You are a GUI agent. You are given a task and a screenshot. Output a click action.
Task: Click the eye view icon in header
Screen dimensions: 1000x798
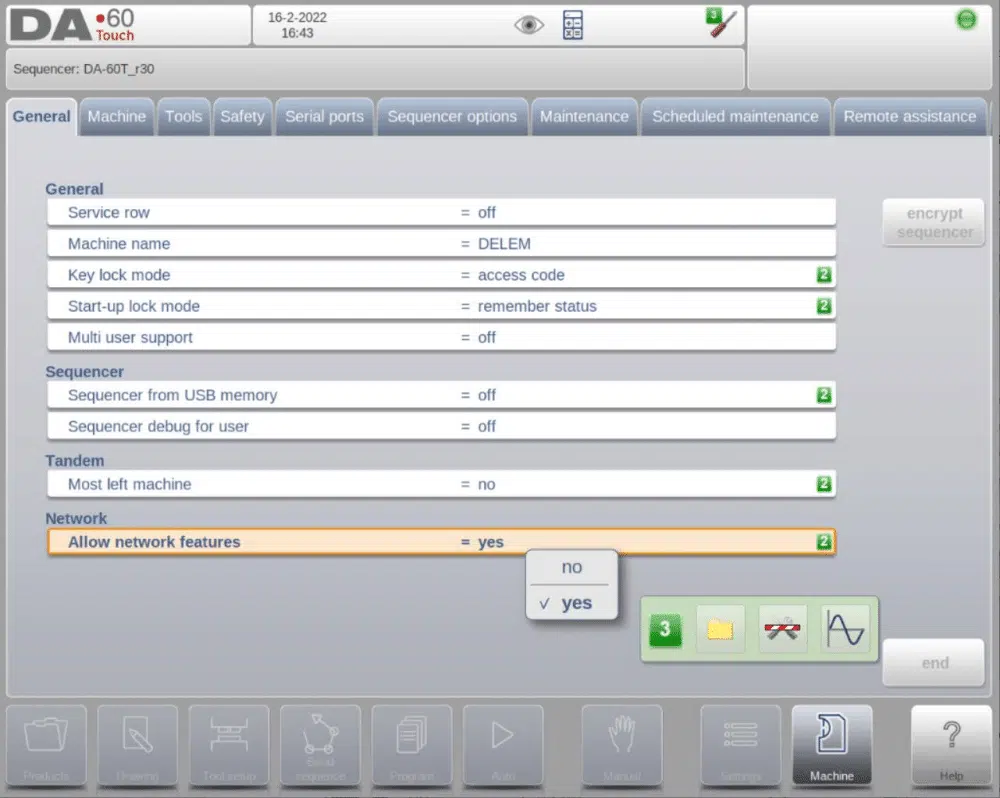[529, 25]
